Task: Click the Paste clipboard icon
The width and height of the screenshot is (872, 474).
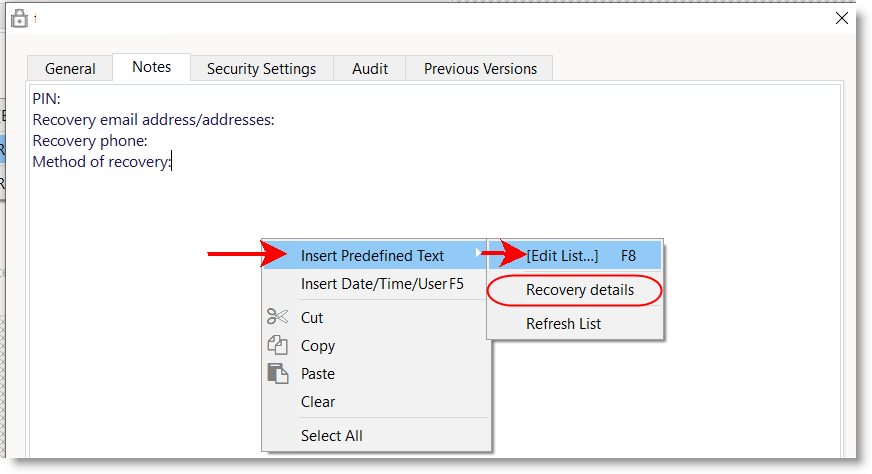Action: 277,373
